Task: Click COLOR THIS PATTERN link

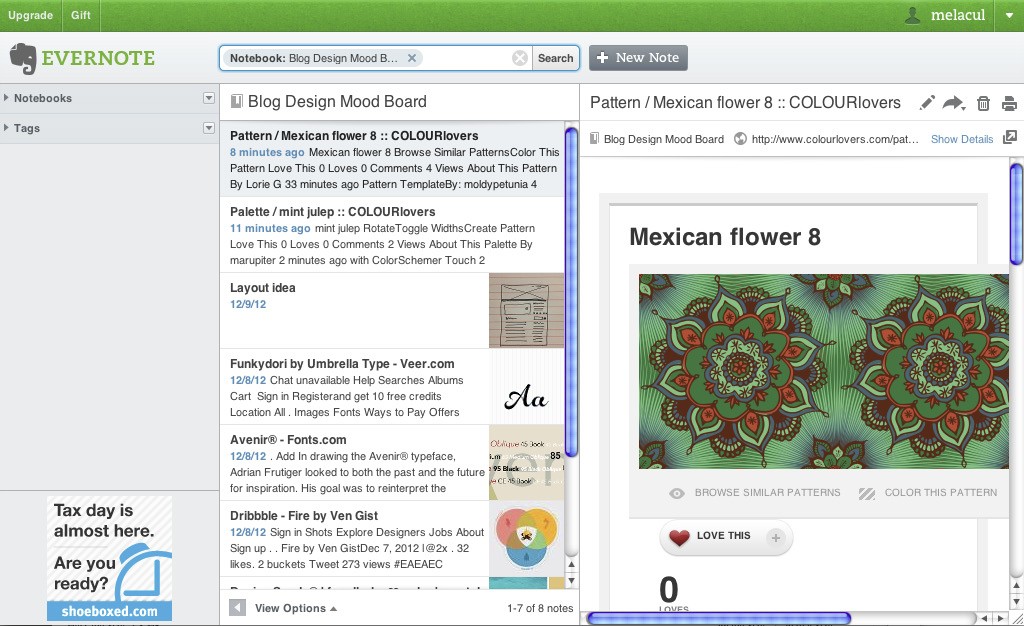Action: pyautogui.click(x=940, y=493)
